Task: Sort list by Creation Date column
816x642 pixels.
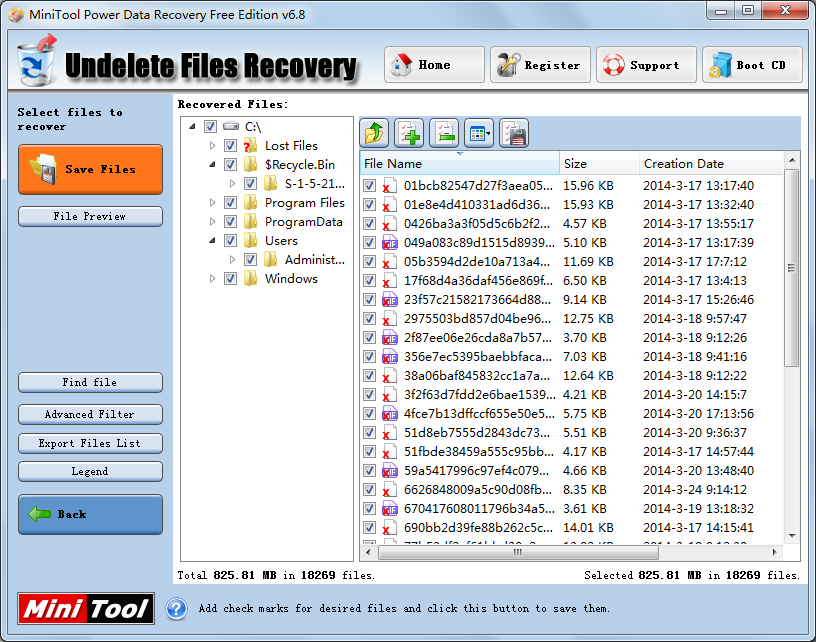Action: pyautogui.click(x=710, y=163)
